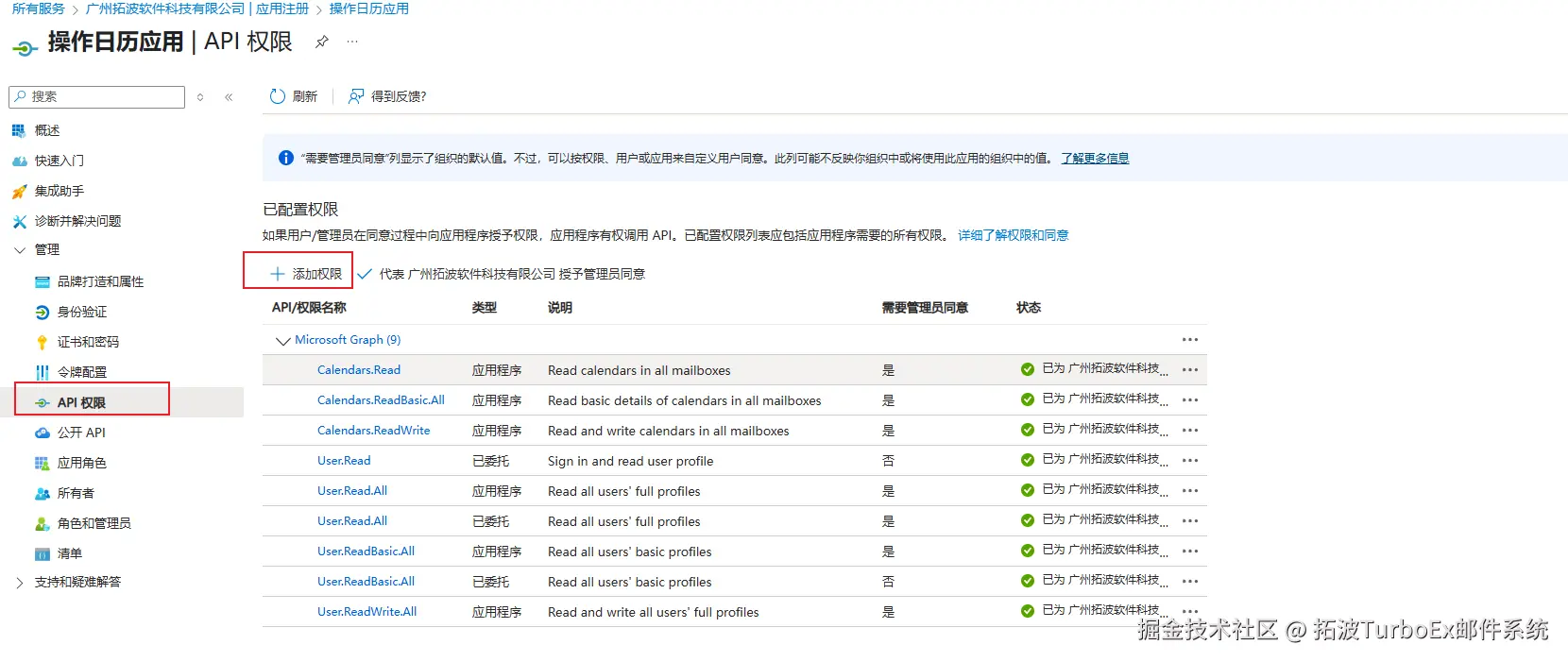Open more options for Calendars.ReadWrite row
This screenshot has height=662, width=1568.
[x=1190, y=431]
